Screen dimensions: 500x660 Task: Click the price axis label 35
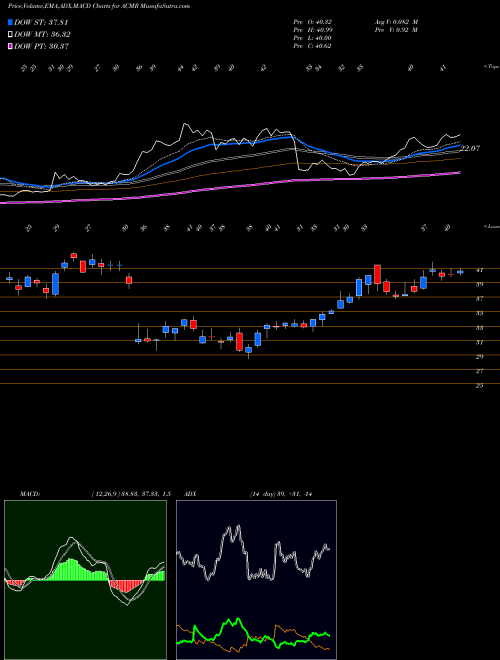coord(479,314)
